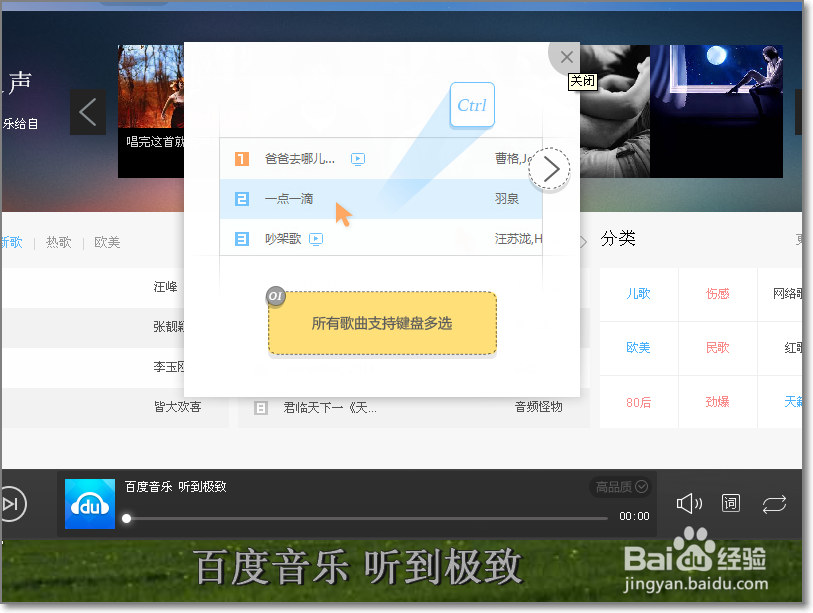
Task: Switch to the 欧美 tab in song list
Action: (107, 242)
